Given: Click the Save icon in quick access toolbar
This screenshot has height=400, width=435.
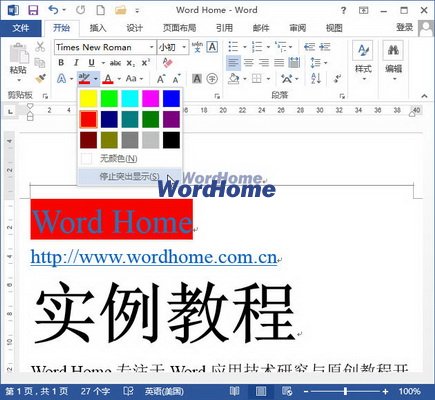Looking at the screenshot, I should click(x=33, y=10).
